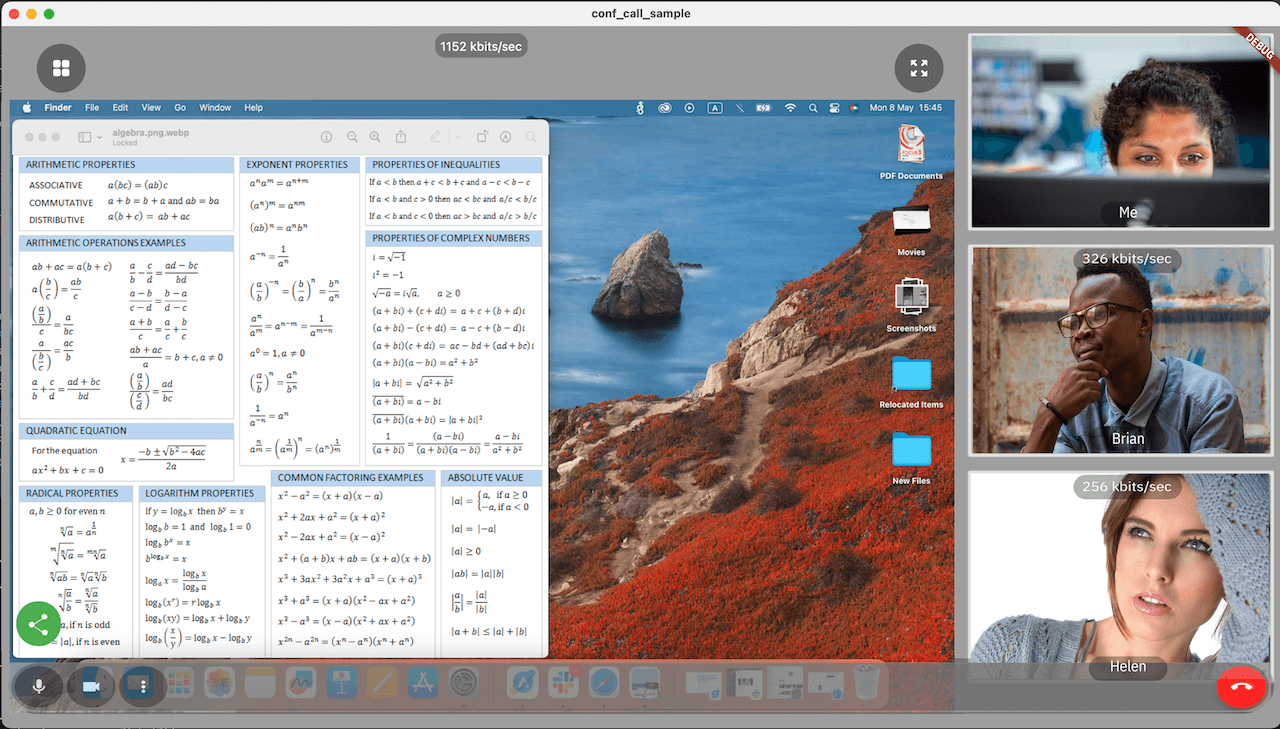
Task: Open Photos in the Dock
Action: [x=220, y=683]
